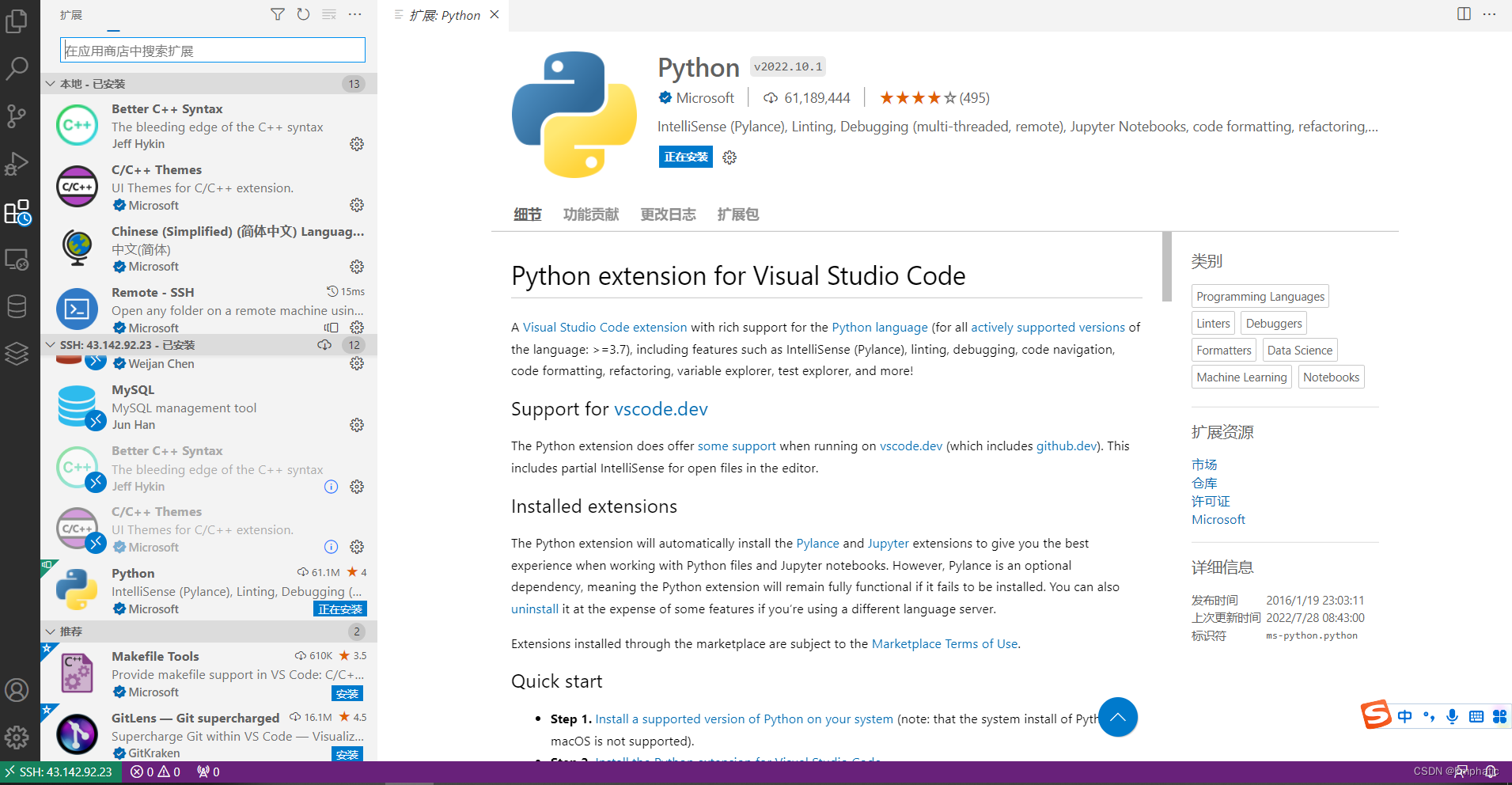
Task: Install the Makefile Tools extension
Action: tap(347, 694)
